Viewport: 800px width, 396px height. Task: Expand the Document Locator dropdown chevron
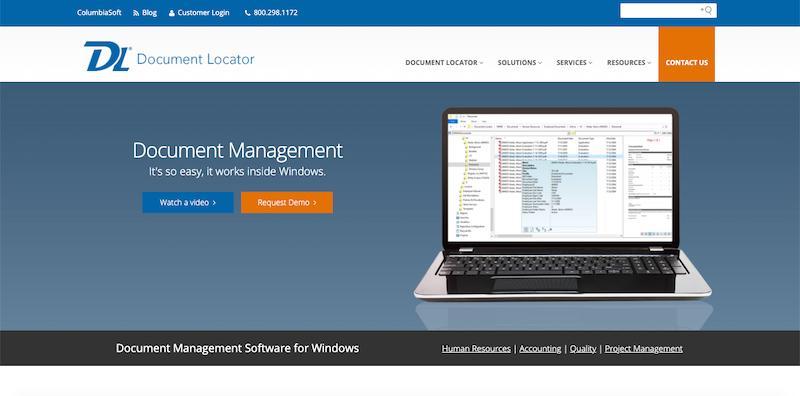click(x=481, y=63)
